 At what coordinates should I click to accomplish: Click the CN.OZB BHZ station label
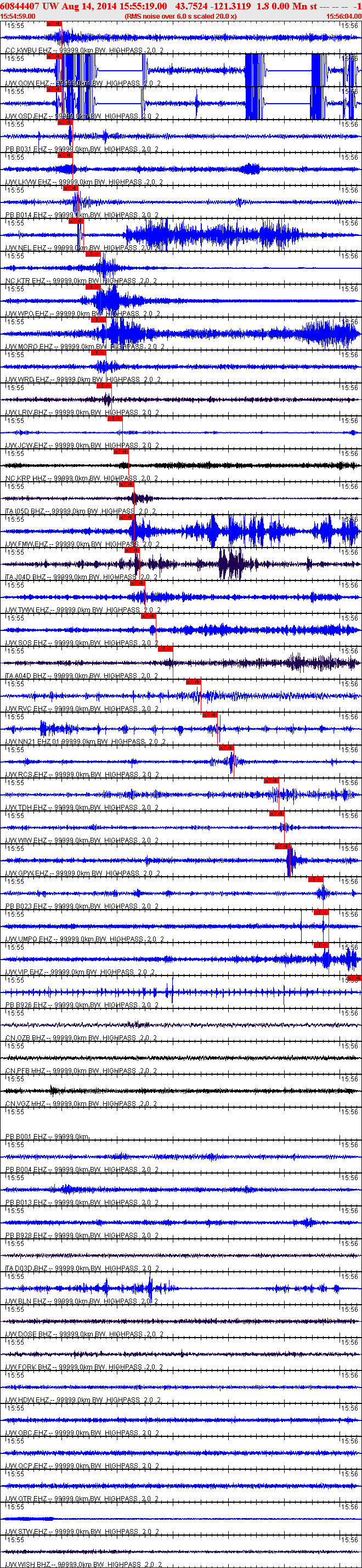pos(81,1038)
